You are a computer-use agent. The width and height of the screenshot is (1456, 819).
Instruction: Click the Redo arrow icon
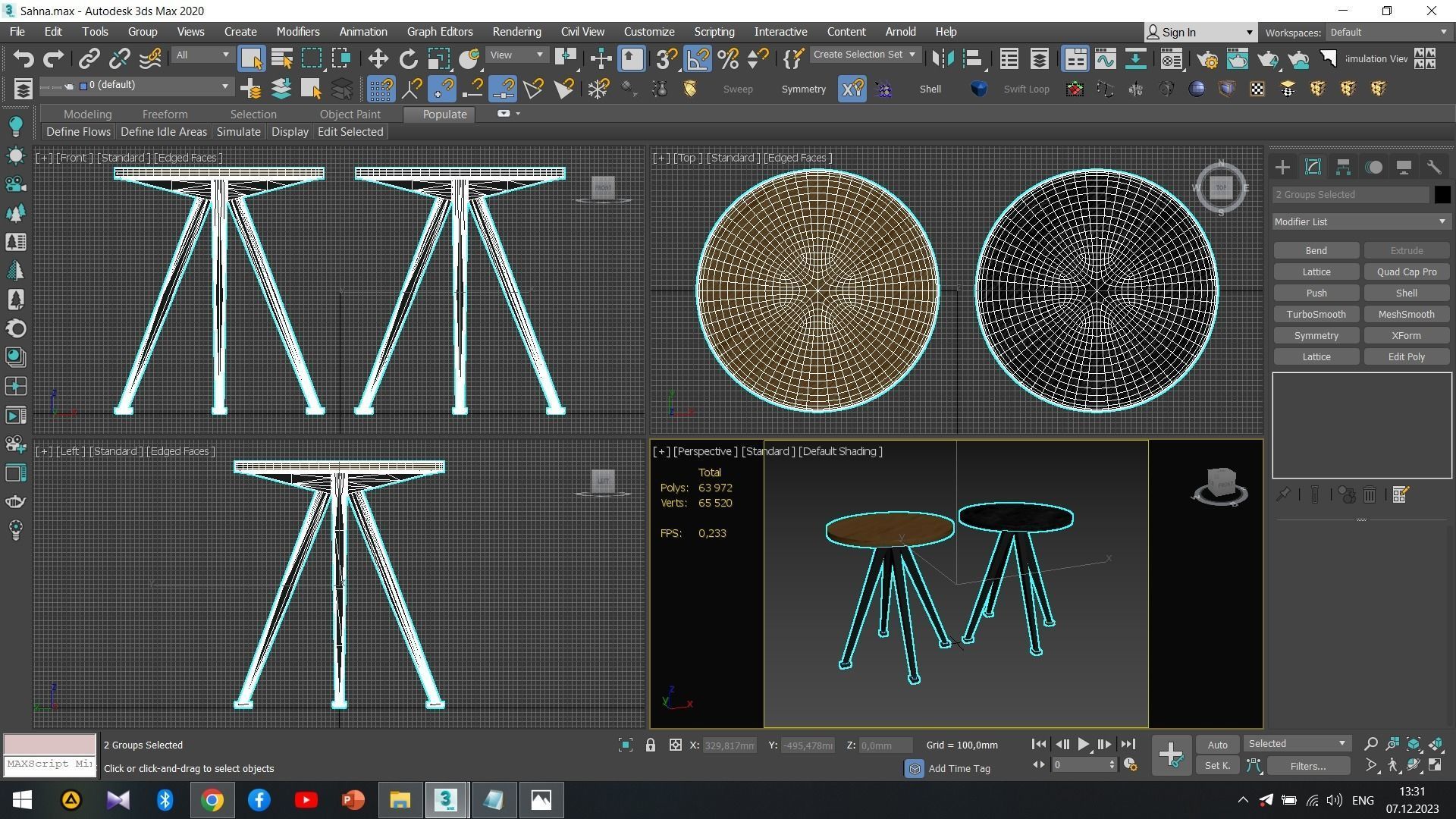[53, 58]
